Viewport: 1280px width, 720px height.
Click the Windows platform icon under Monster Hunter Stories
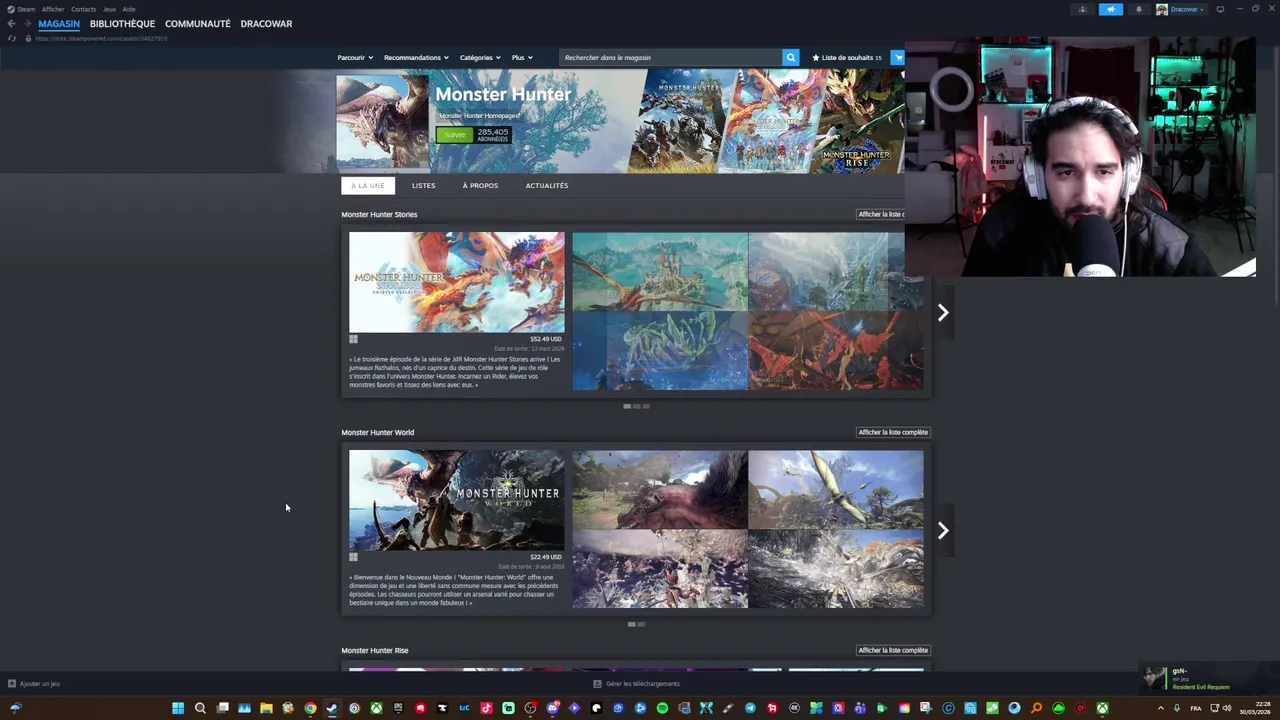[353, 339]
